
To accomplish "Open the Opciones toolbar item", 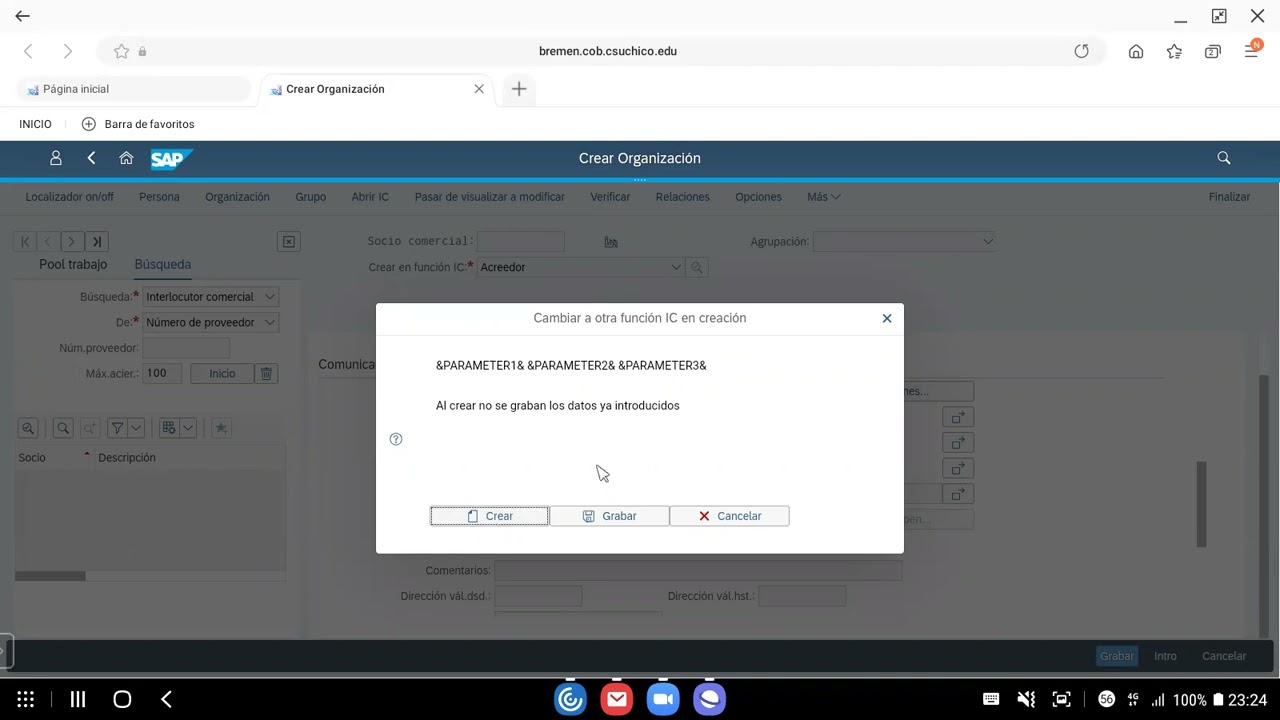I will point(758,197).
